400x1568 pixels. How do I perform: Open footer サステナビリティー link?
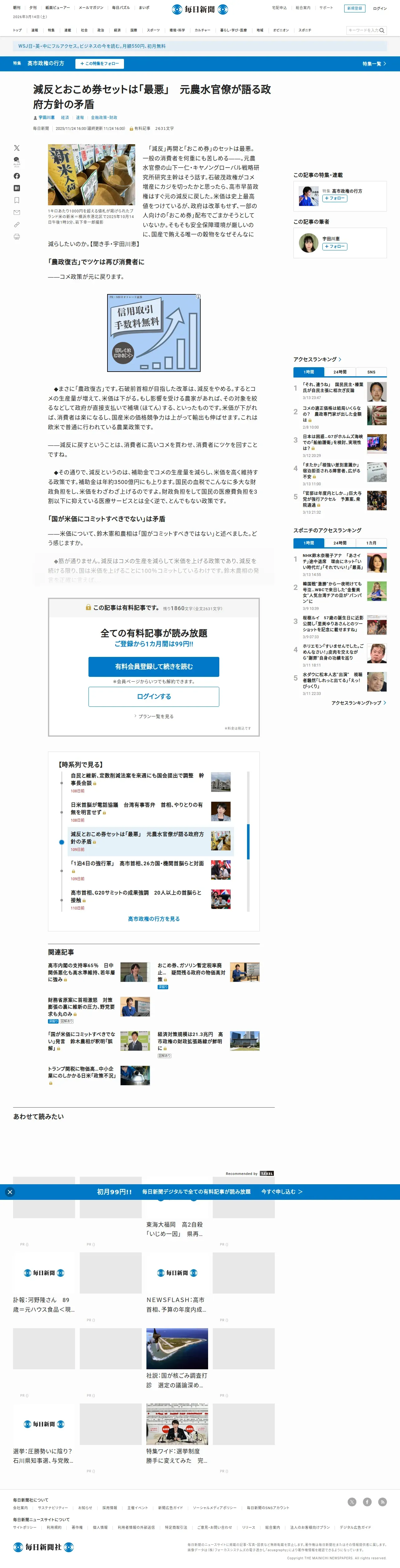pyautogui.click(x=52, y=1508)
